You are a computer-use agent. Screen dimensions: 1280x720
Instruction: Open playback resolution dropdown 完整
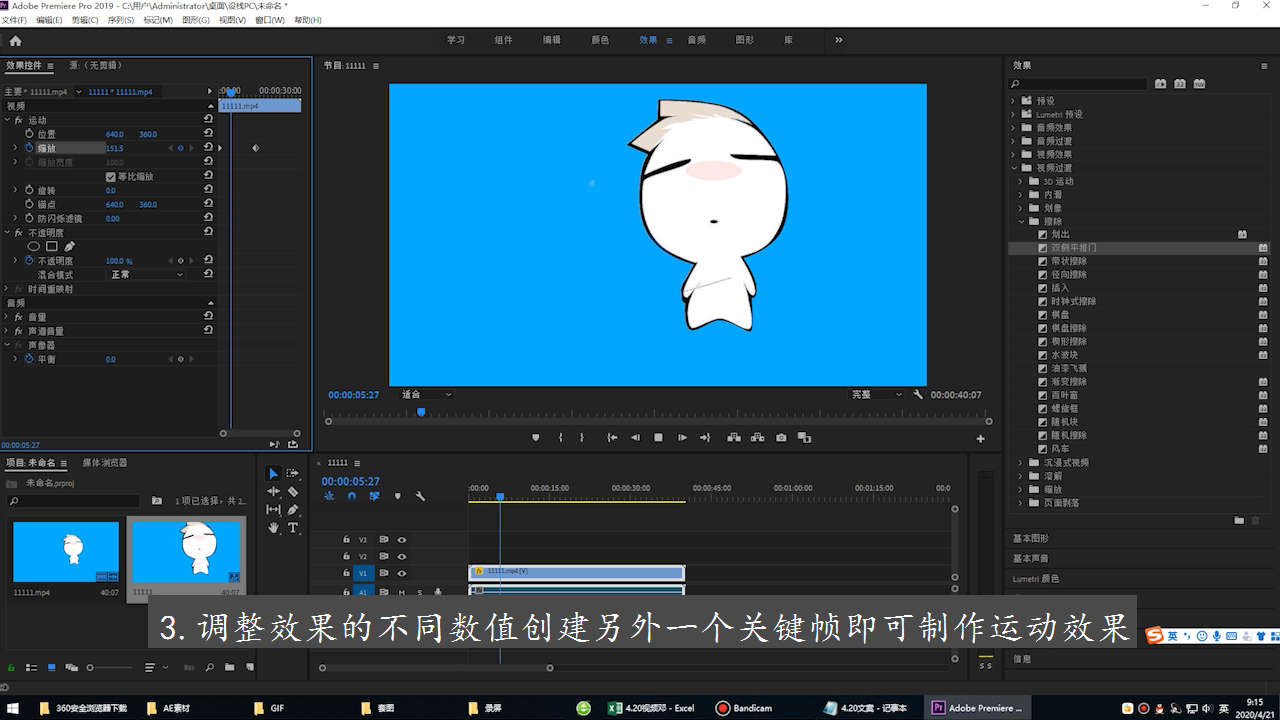tap(875, 395)
